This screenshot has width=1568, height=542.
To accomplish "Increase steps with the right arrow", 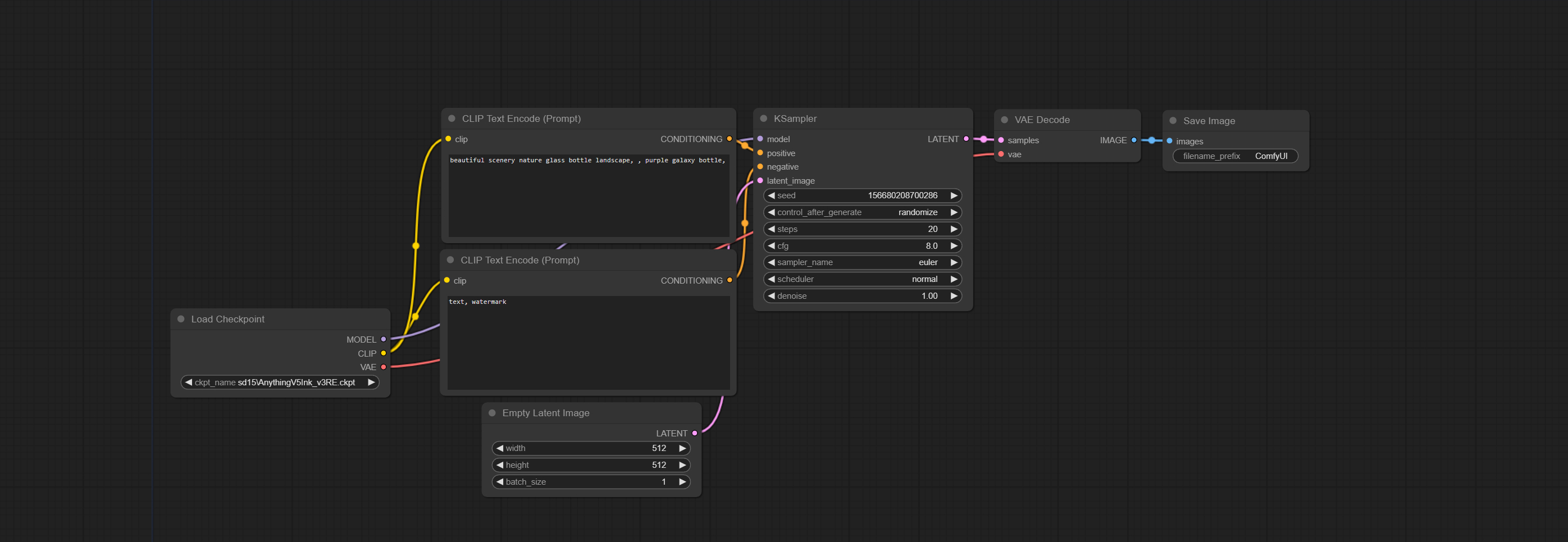I will pos(954,229).
